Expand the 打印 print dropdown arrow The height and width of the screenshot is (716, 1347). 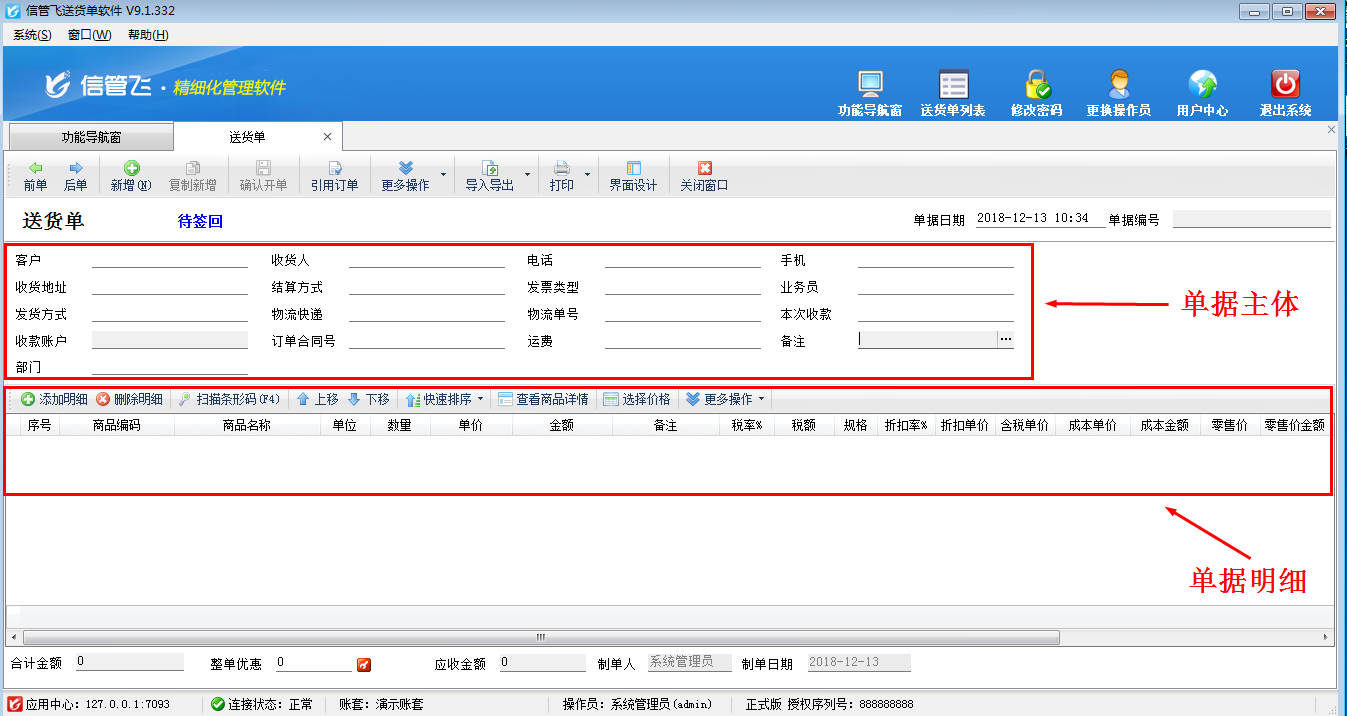(x=586, y=175)
